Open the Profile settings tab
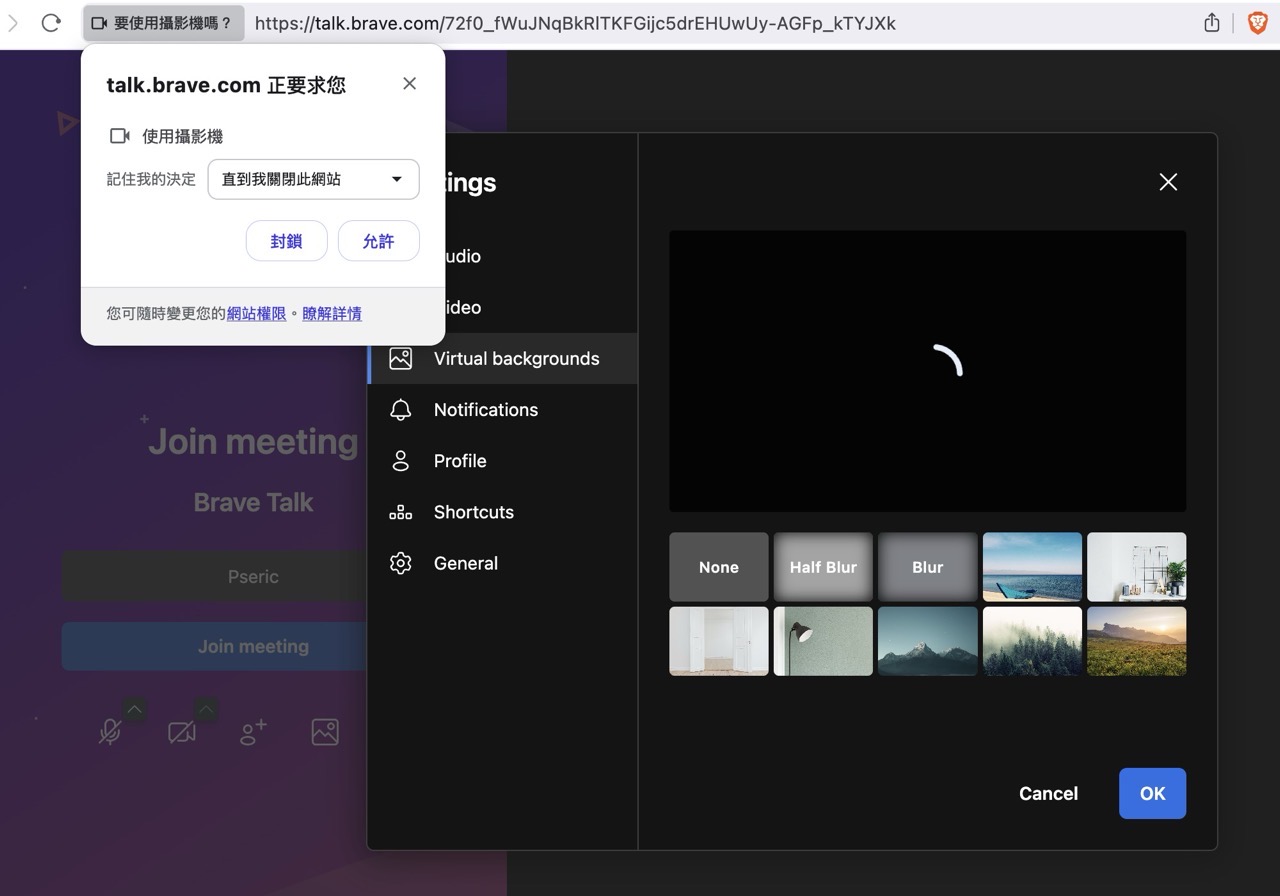 pos(503,461)
